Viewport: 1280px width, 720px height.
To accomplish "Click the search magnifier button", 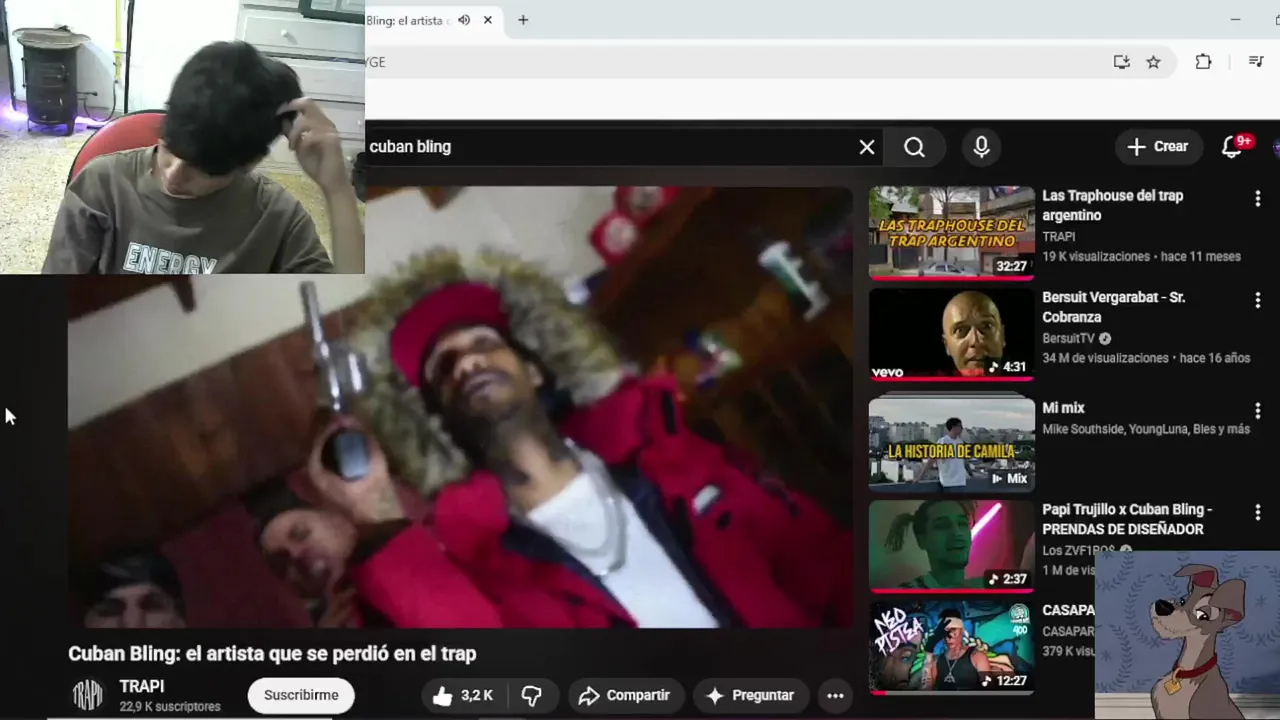I will (914, 147).
